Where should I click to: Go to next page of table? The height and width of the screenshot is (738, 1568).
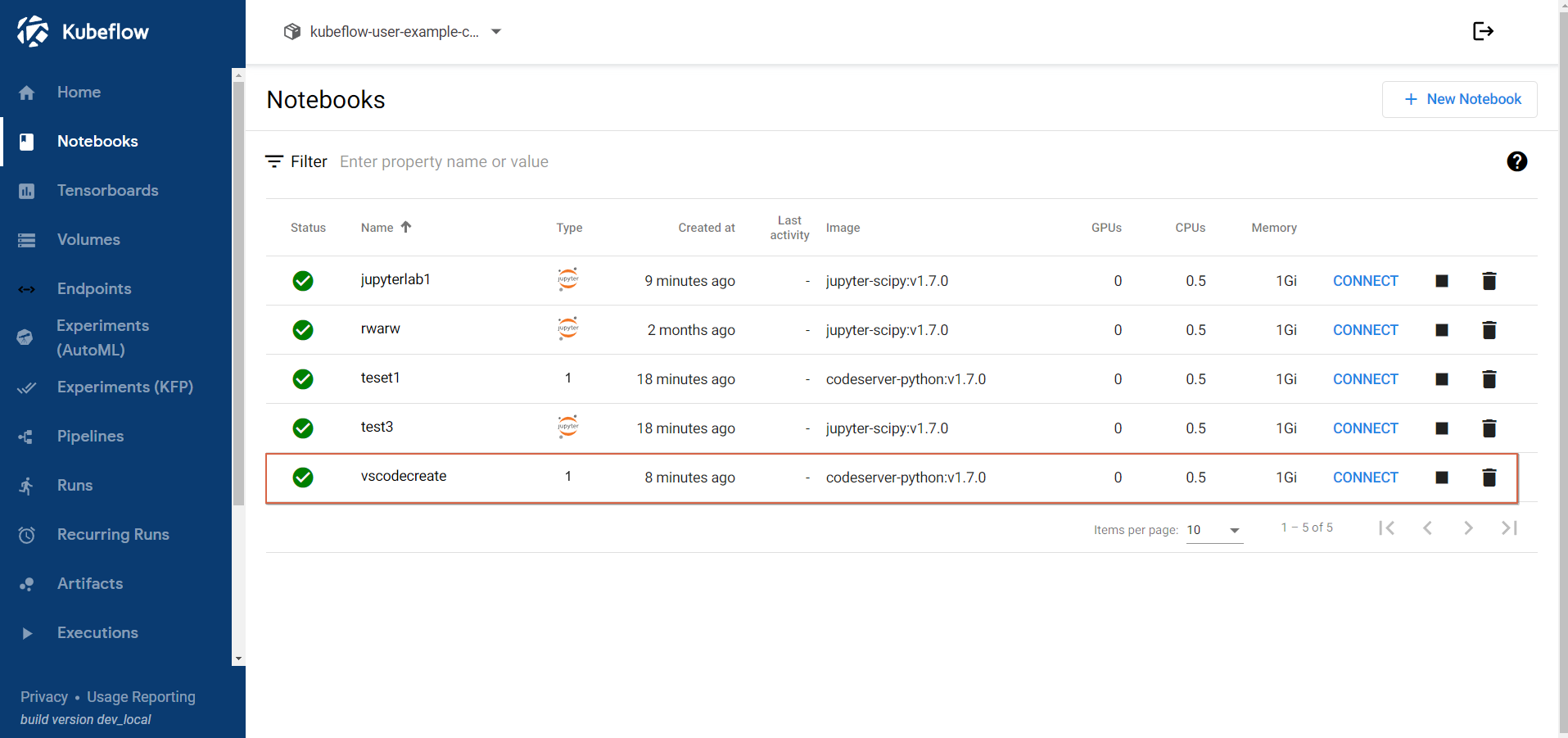[1468, 528]
